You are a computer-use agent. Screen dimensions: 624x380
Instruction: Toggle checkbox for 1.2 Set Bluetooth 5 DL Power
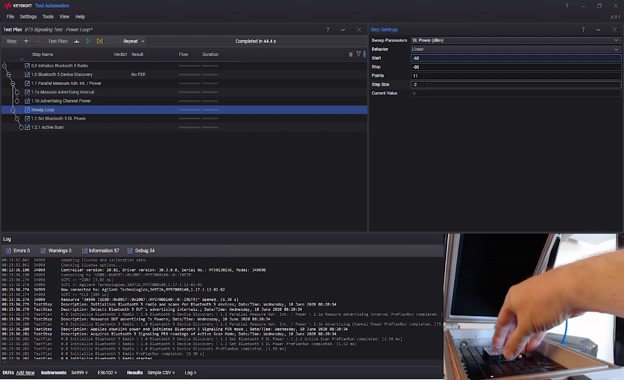27,118
